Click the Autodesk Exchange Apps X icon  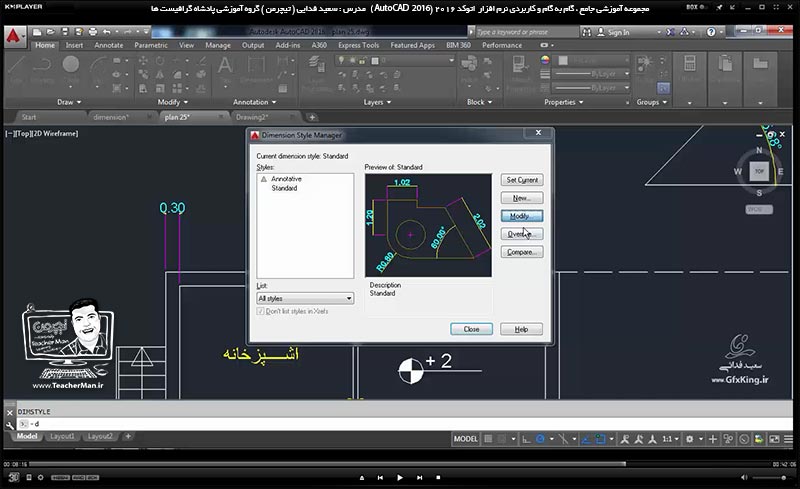(670, 32)
